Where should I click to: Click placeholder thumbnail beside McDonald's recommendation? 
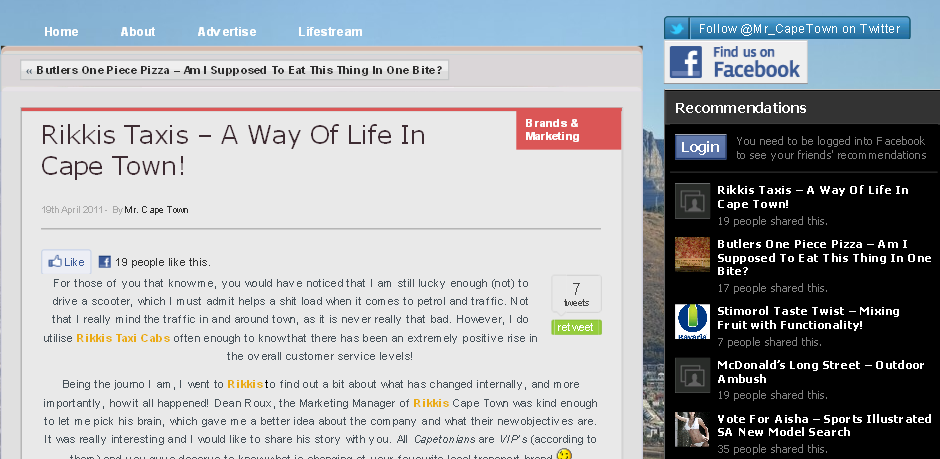click(x=692, y=376)
